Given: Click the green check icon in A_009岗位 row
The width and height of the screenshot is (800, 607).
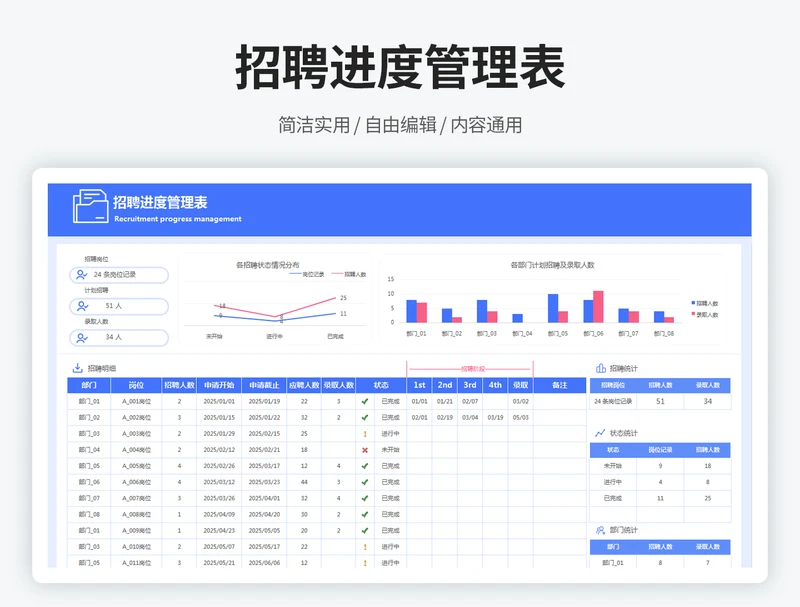Looking at the screenshot, I should point(365,530).
